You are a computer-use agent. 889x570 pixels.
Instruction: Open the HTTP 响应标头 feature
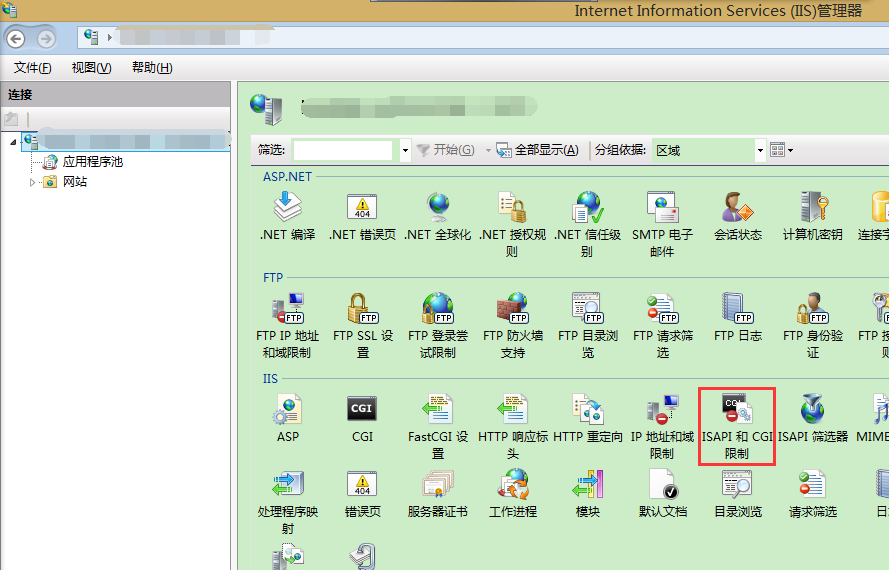click(x=513, y=427)
